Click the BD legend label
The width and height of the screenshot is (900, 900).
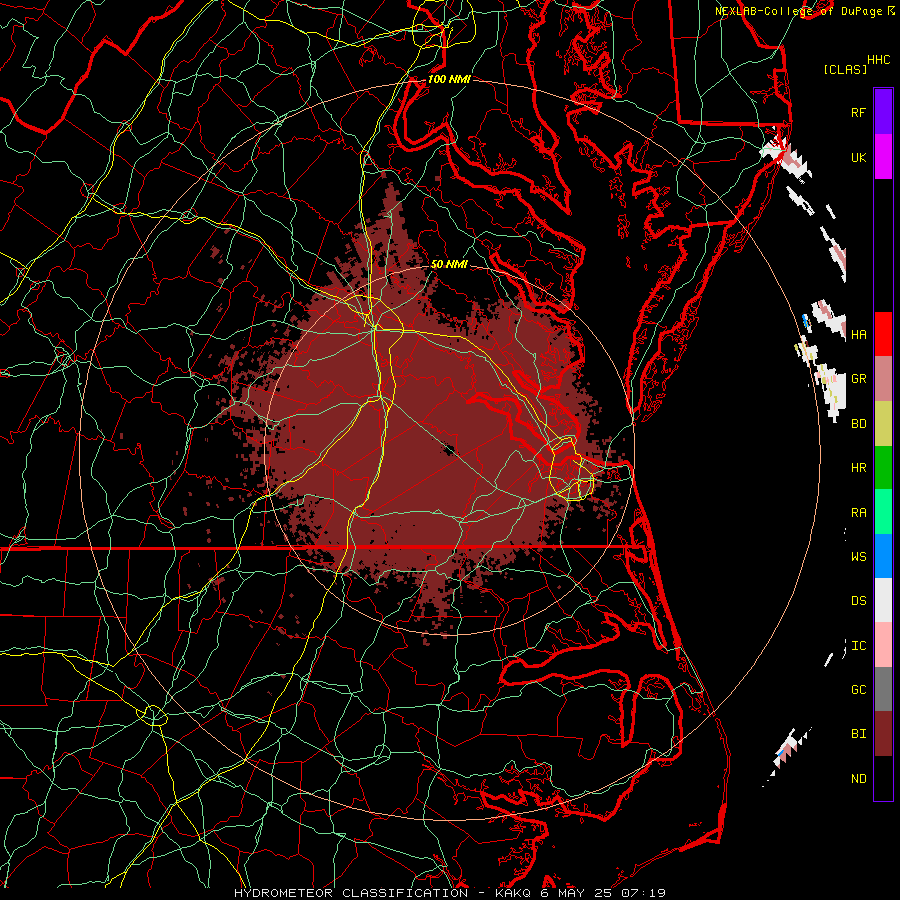tap(858, 424)
